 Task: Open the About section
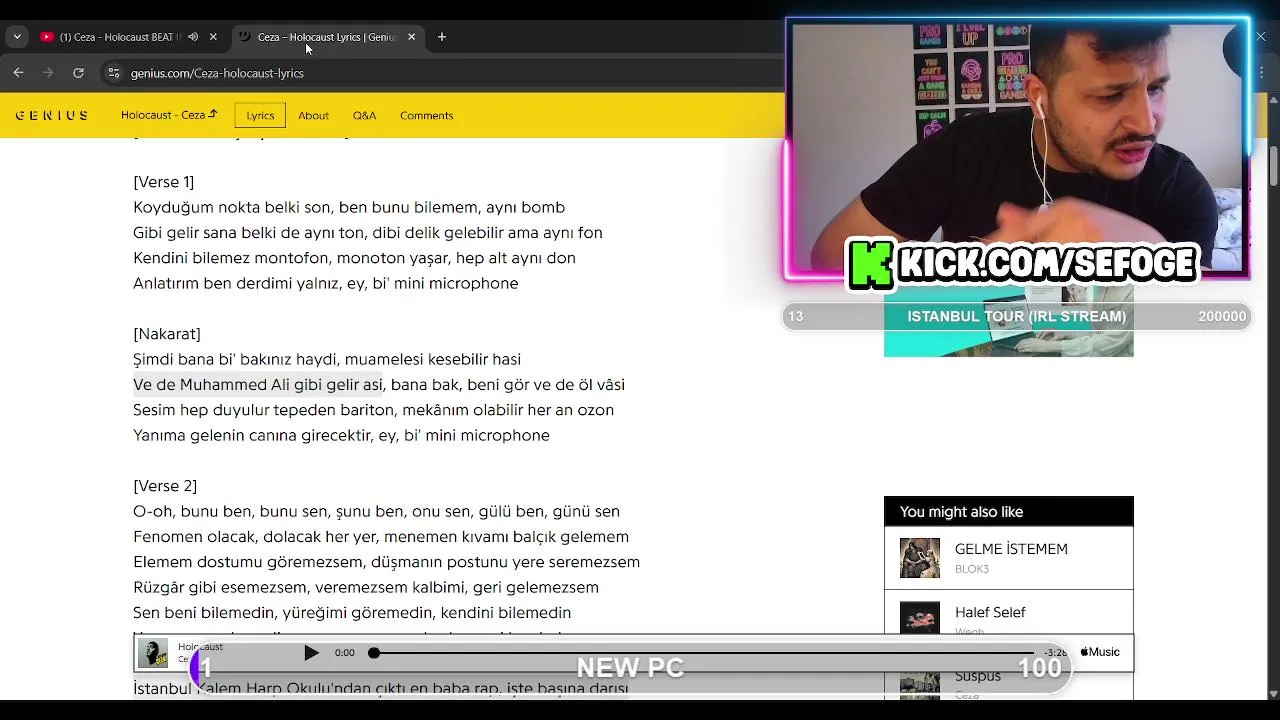point(313,116)
